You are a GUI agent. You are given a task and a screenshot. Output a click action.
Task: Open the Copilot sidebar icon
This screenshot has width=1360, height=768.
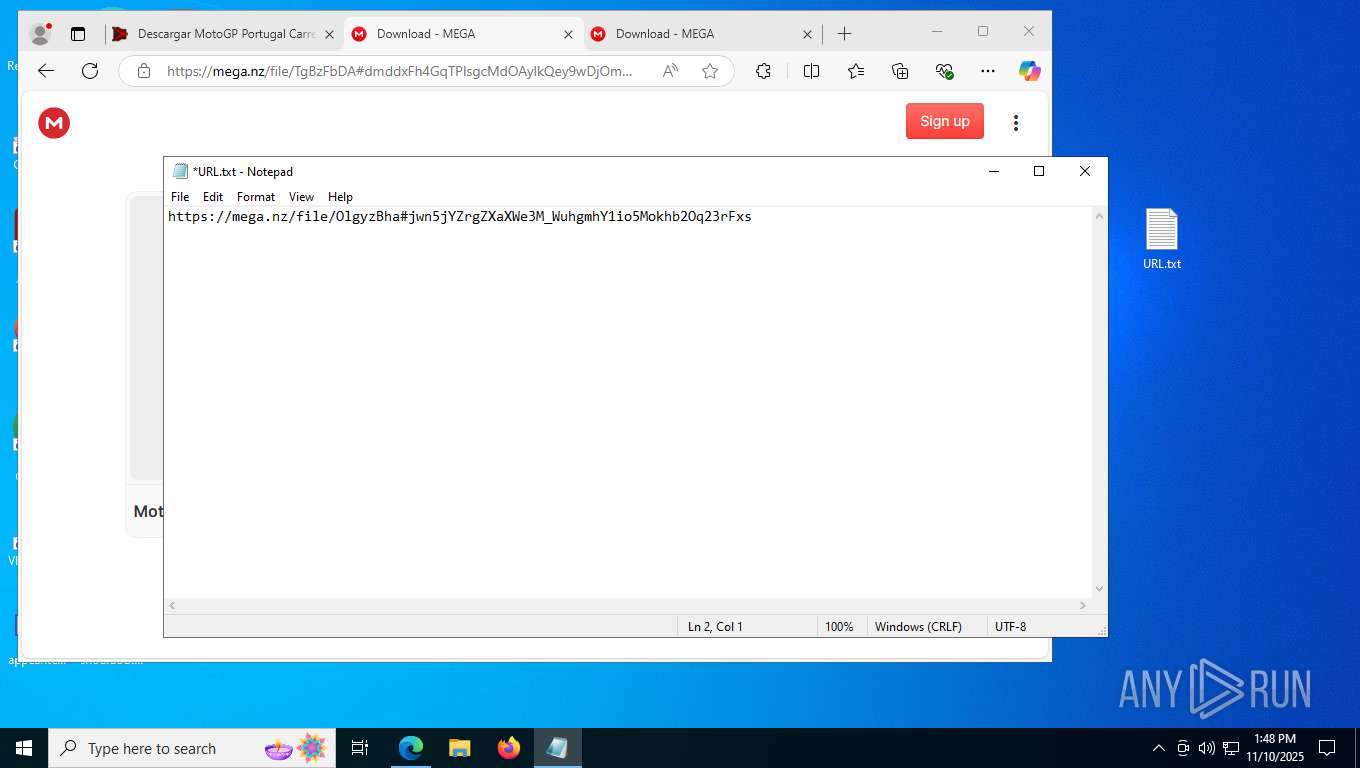[x=1030, y=71]
